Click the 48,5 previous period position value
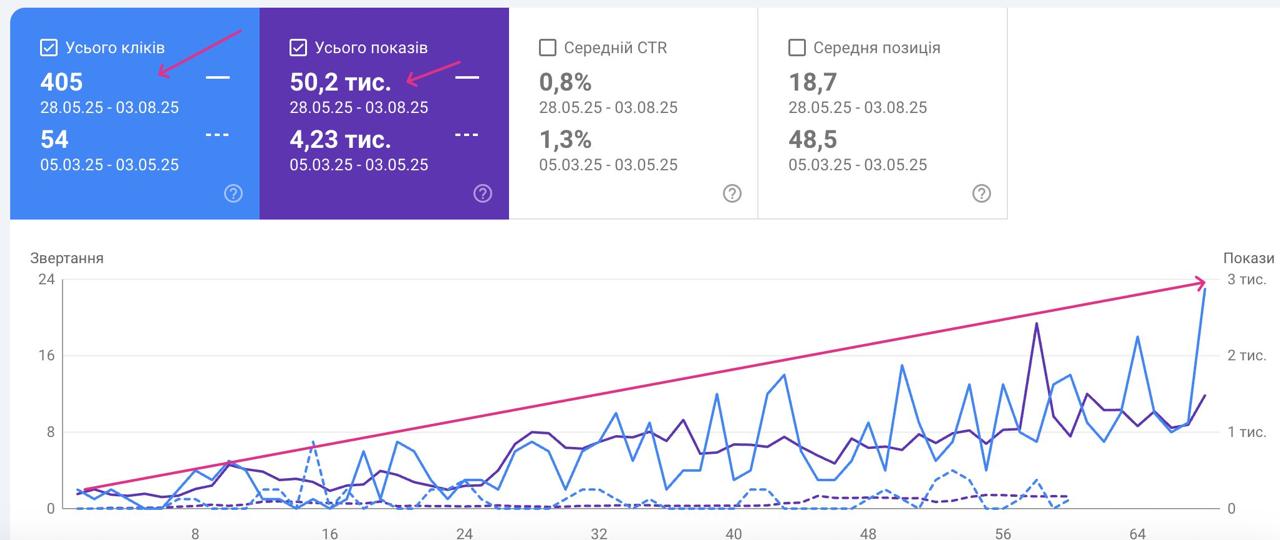The width and height of the screenshot is (1280, 540). tap(812, 139)
